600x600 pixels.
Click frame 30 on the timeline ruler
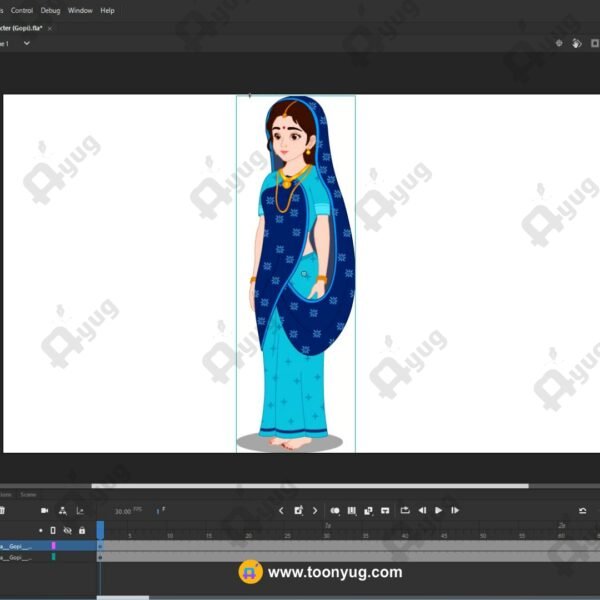(326, 535)
